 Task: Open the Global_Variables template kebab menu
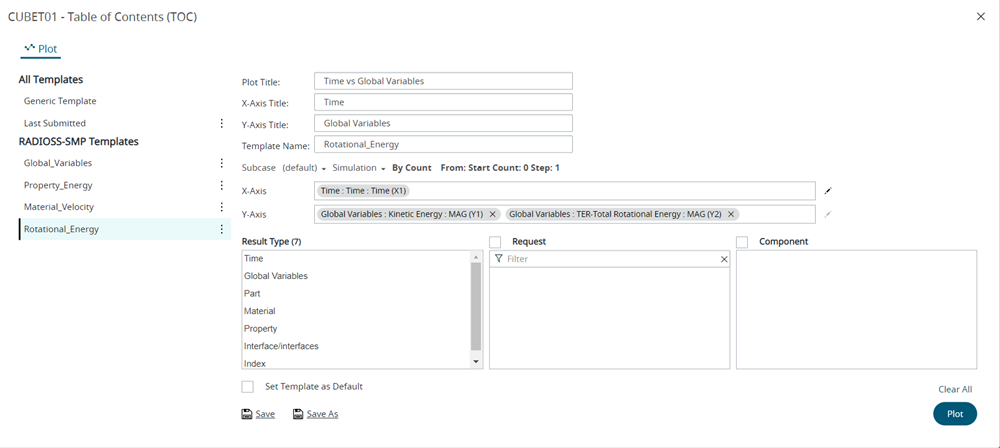[222, 163]
